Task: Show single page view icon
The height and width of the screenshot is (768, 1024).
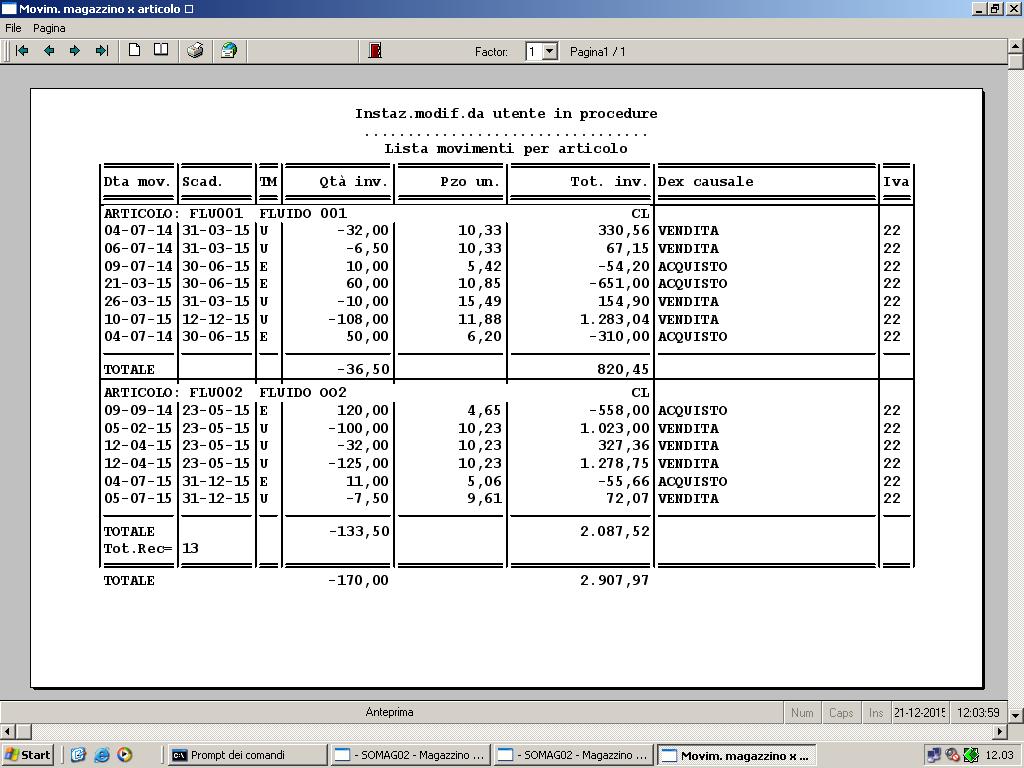Action: pos(135,50)
